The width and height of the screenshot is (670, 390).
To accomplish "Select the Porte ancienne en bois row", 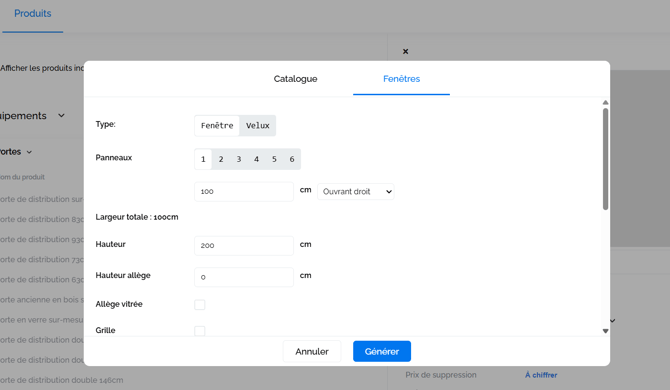I will point(42,299).
